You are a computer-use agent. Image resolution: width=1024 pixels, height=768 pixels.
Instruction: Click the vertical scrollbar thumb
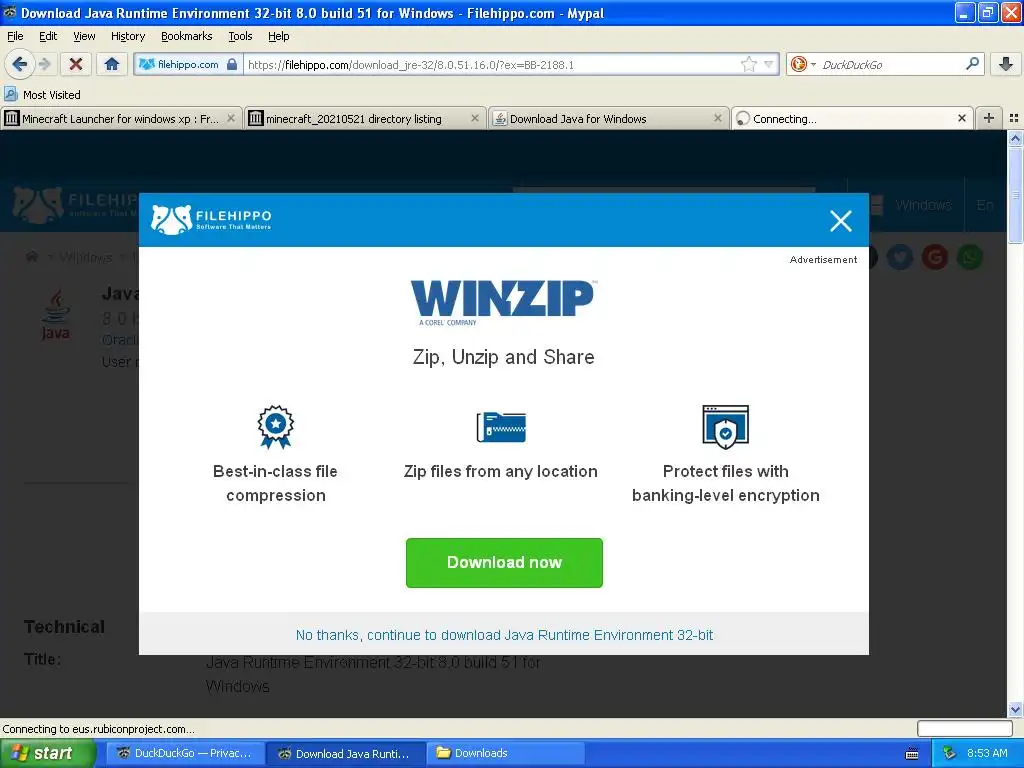click(x=1015, y=195)
